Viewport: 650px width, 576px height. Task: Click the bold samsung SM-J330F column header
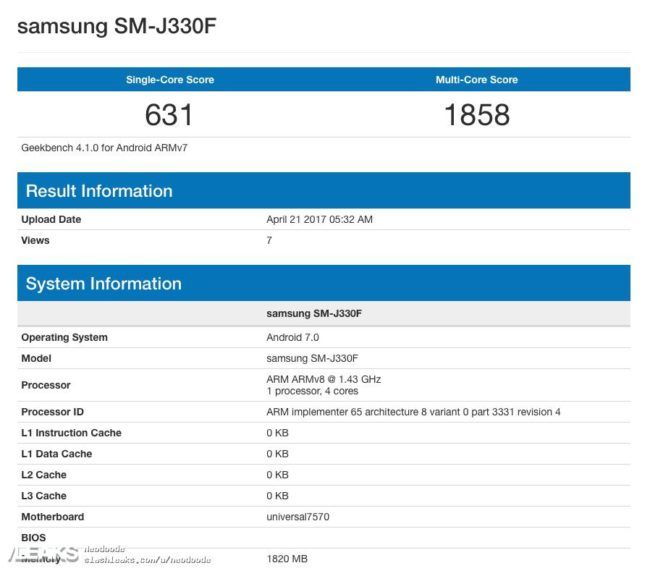(x=314, y=314)
